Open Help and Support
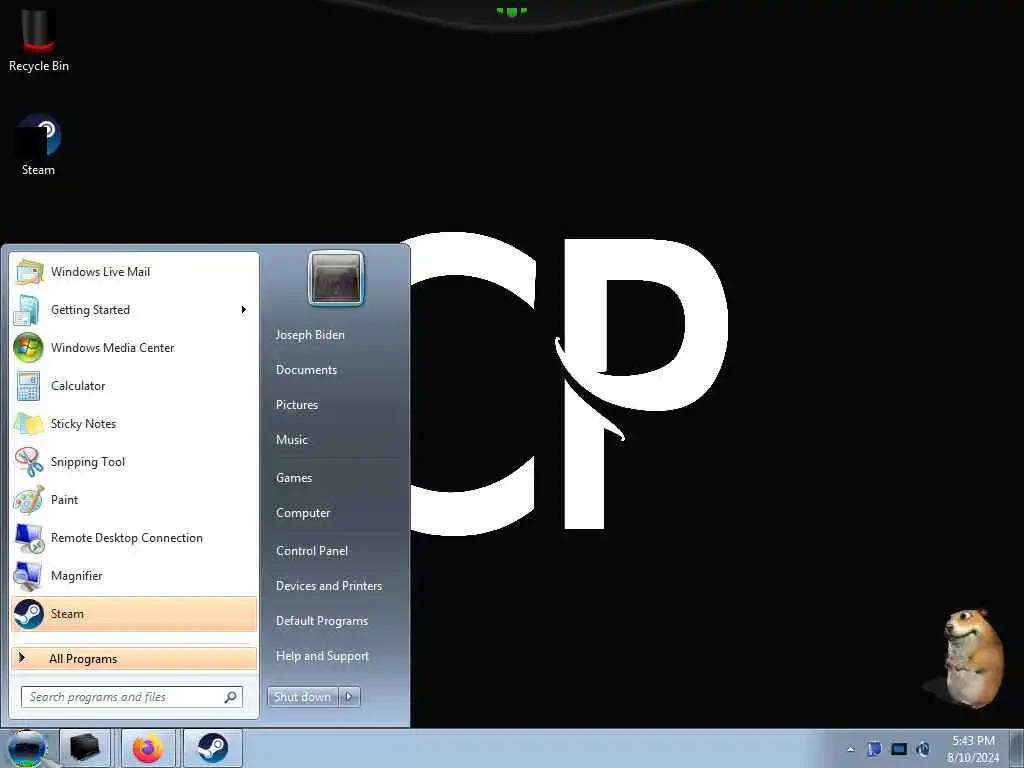The height and width of the screenshot is (768, 1024). click(323, 656)
